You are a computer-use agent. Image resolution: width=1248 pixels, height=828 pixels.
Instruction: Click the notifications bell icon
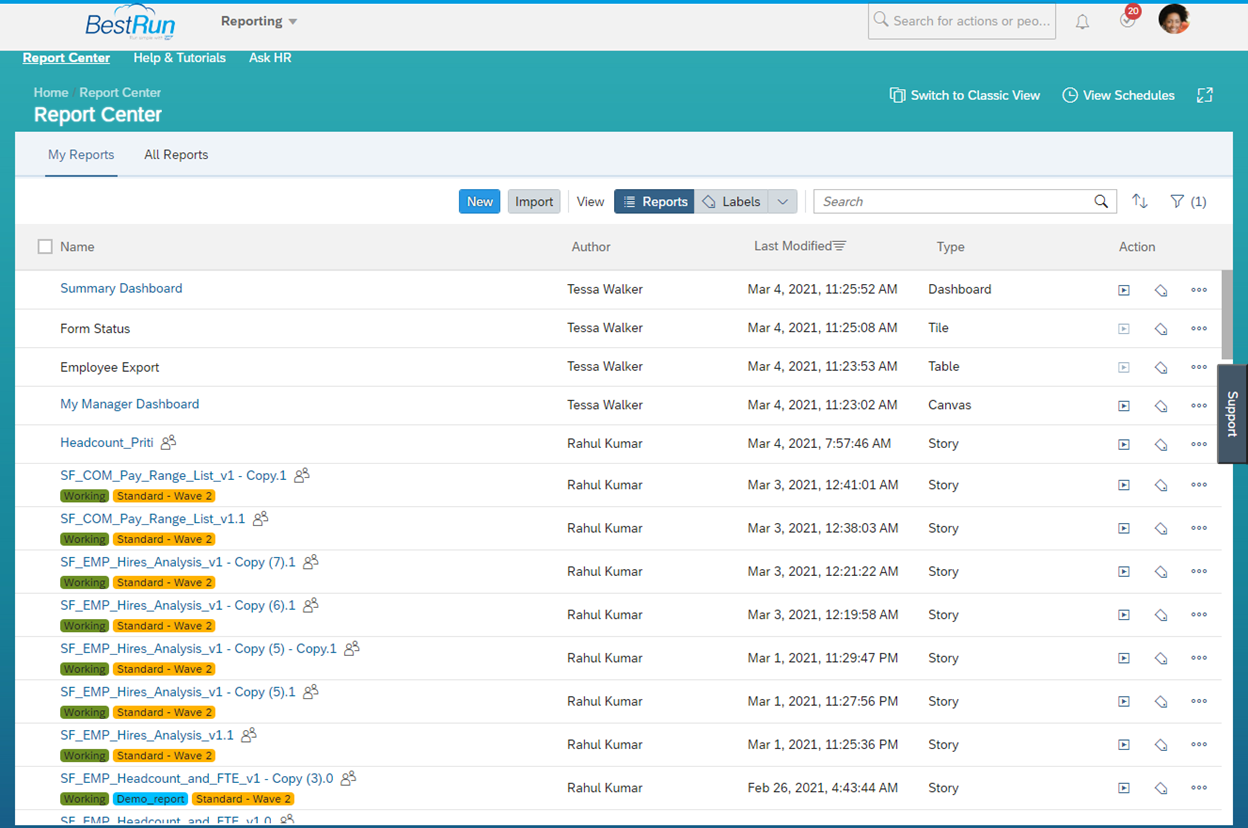coord(1082,22)
